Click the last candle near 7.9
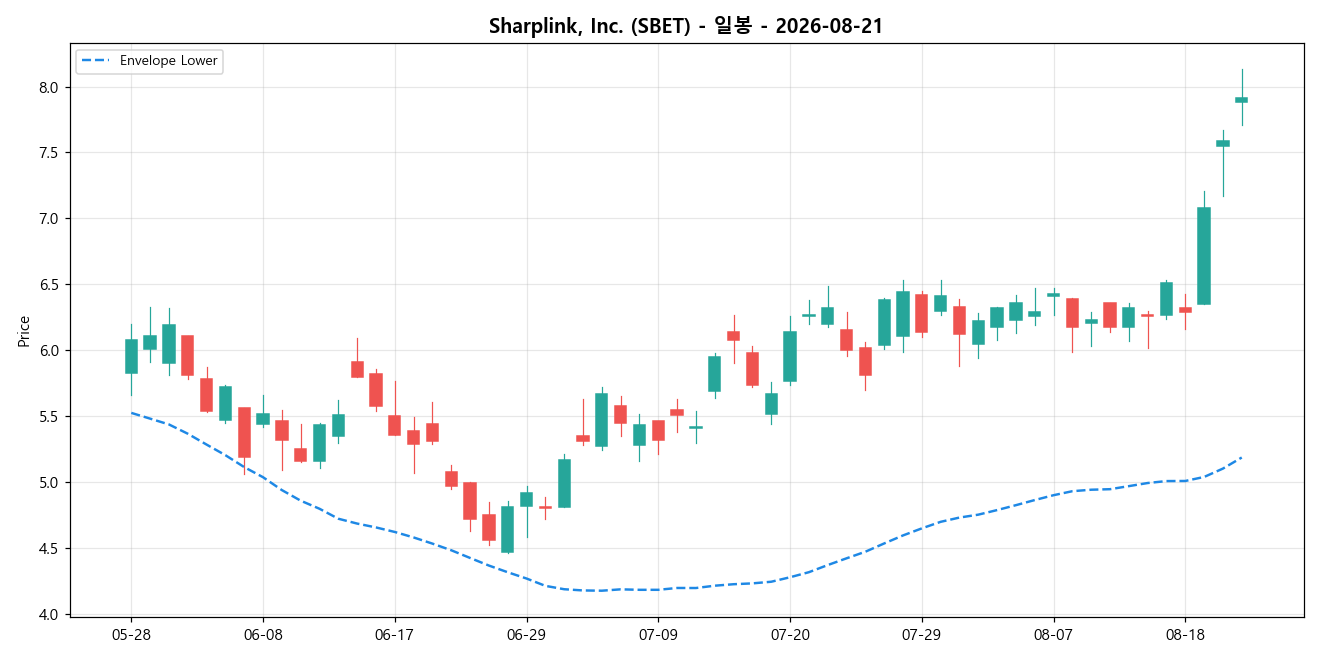Image resolution: width=1320 pixels, height=660 pixels. tap(1241, 100)
